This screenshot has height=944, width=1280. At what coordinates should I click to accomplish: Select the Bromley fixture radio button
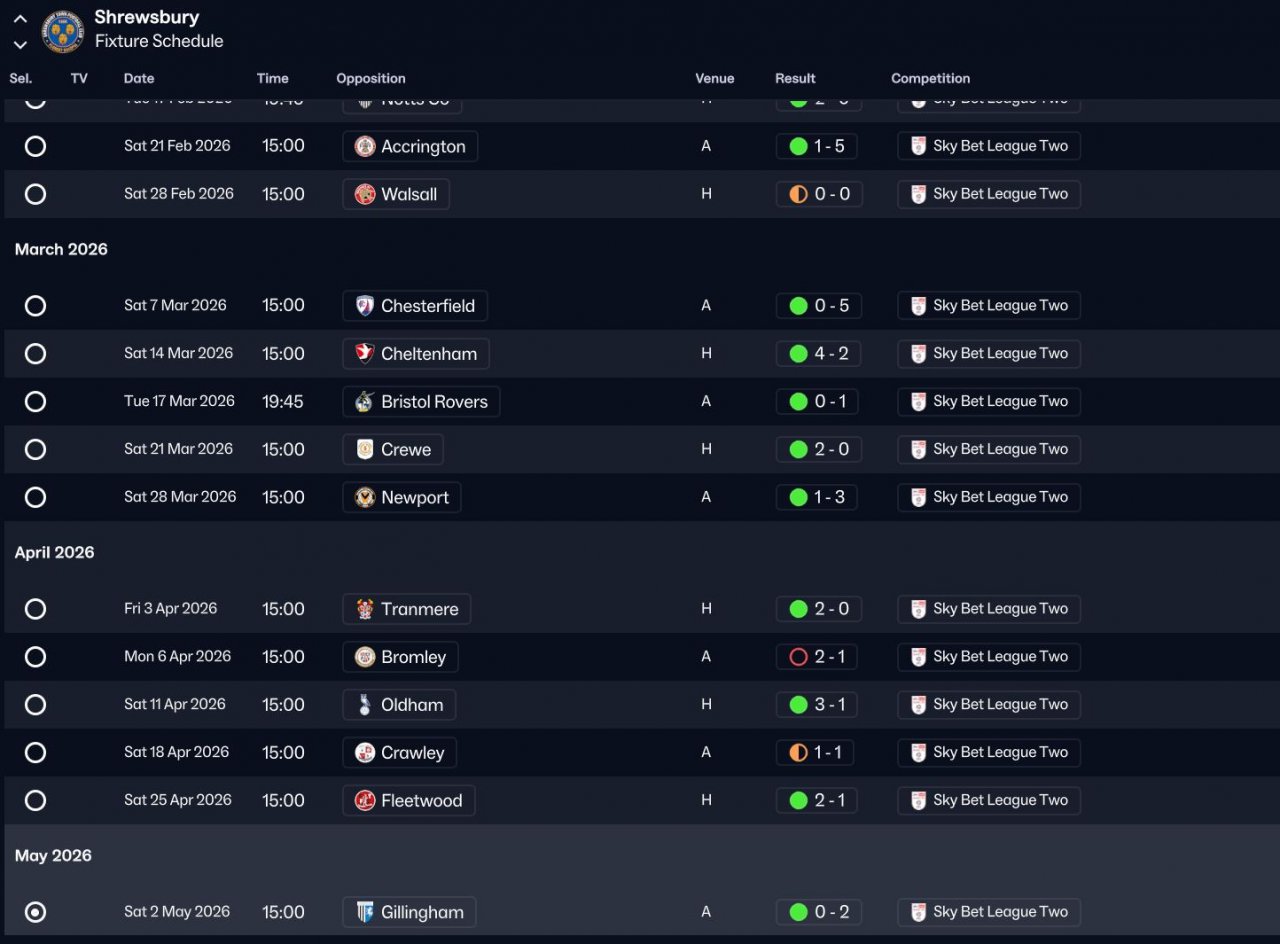pyautogui.click(x=35, y=657)
